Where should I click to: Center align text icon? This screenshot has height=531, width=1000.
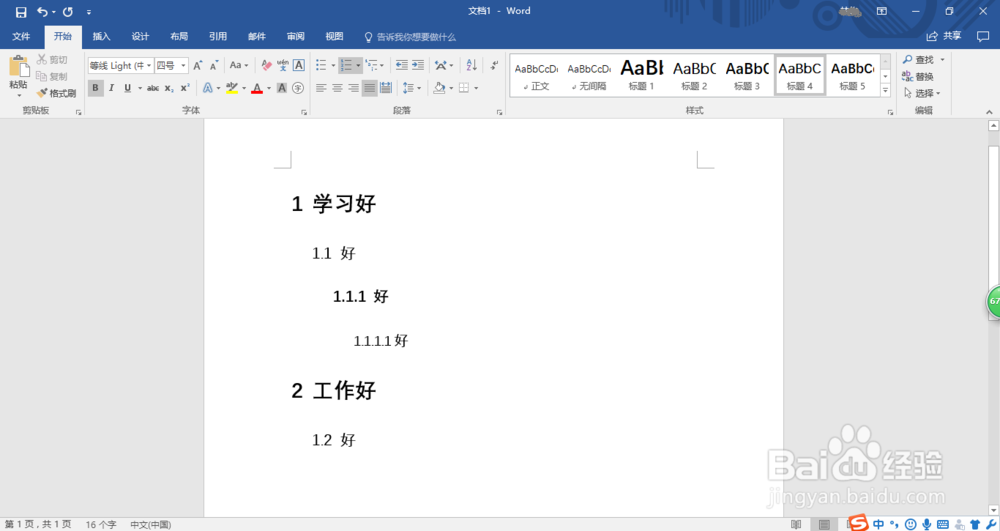point(337,88)
